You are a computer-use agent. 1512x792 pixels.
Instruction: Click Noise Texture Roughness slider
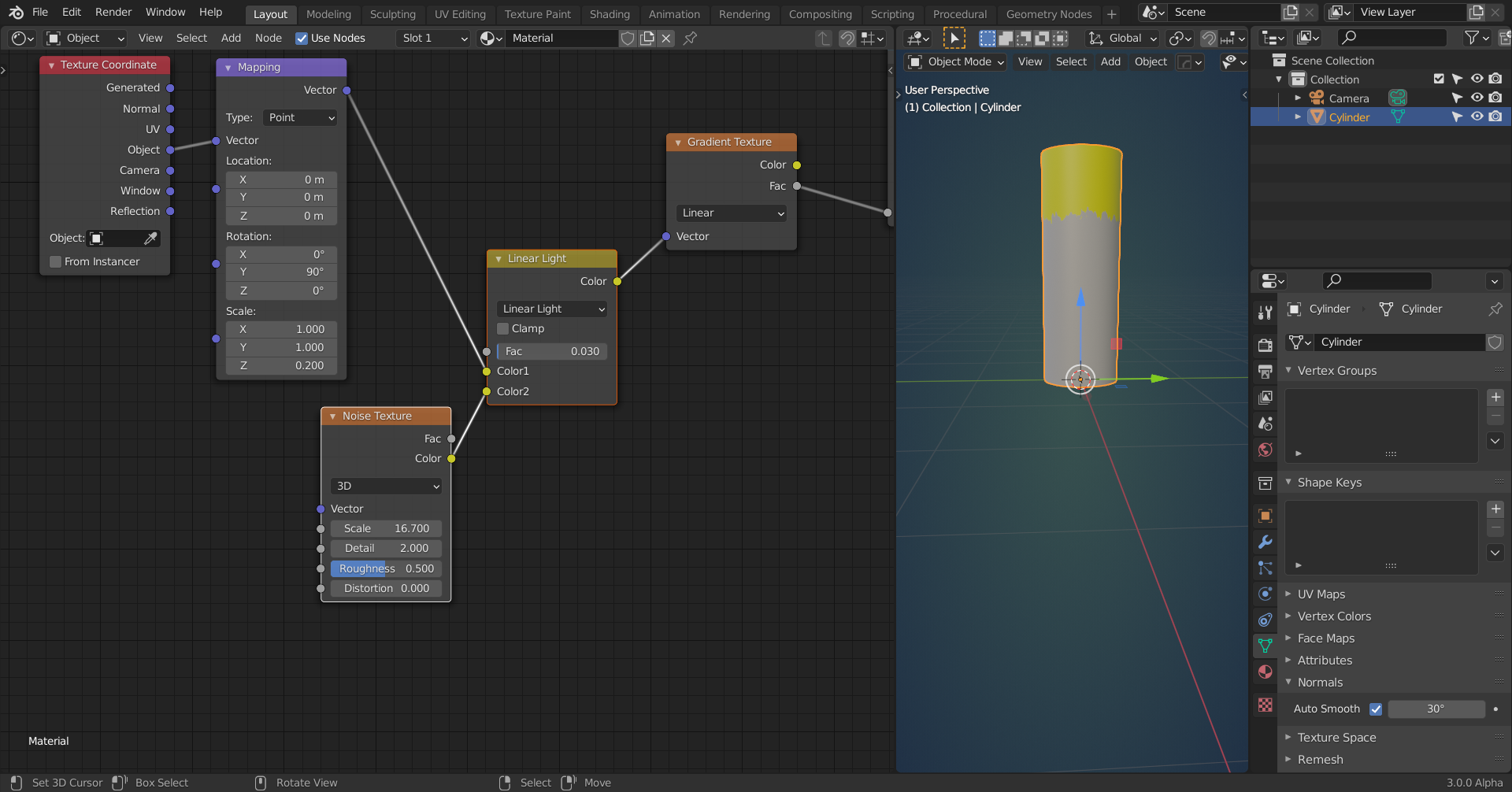click(386, 569)
